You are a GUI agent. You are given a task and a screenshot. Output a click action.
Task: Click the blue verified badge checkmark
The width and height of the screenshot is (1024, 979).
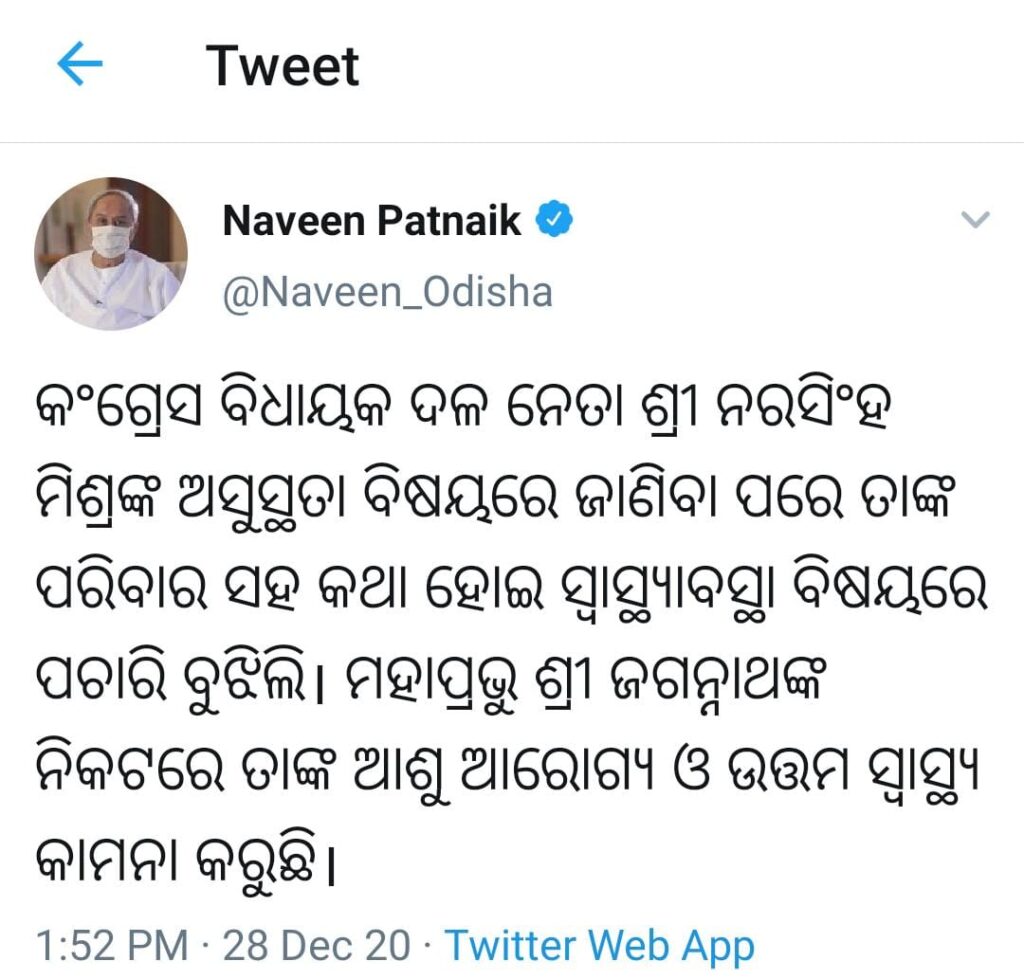coord(554,219)
